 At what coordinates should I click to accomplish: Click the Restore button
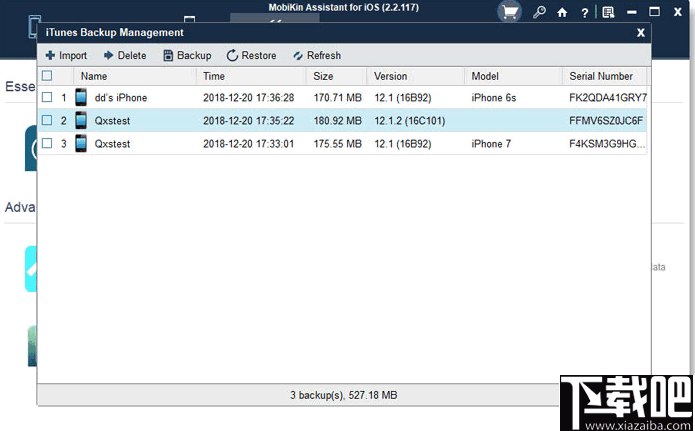click(251, 55)
